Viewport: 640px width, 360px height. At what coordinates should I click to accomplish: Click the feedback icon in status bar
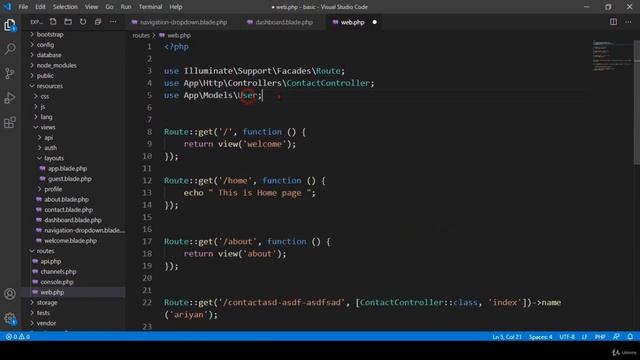616,337
